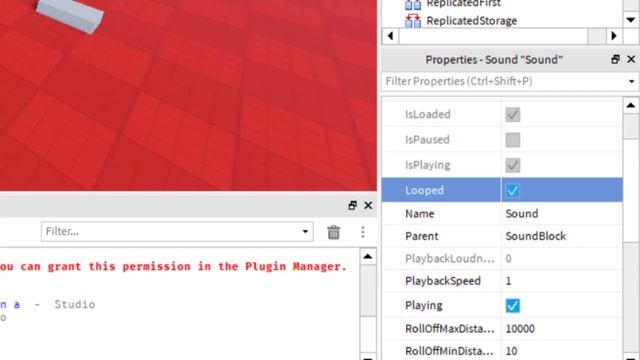Toggle the Playing checkbox
The image size is (640, 360).
513,306
